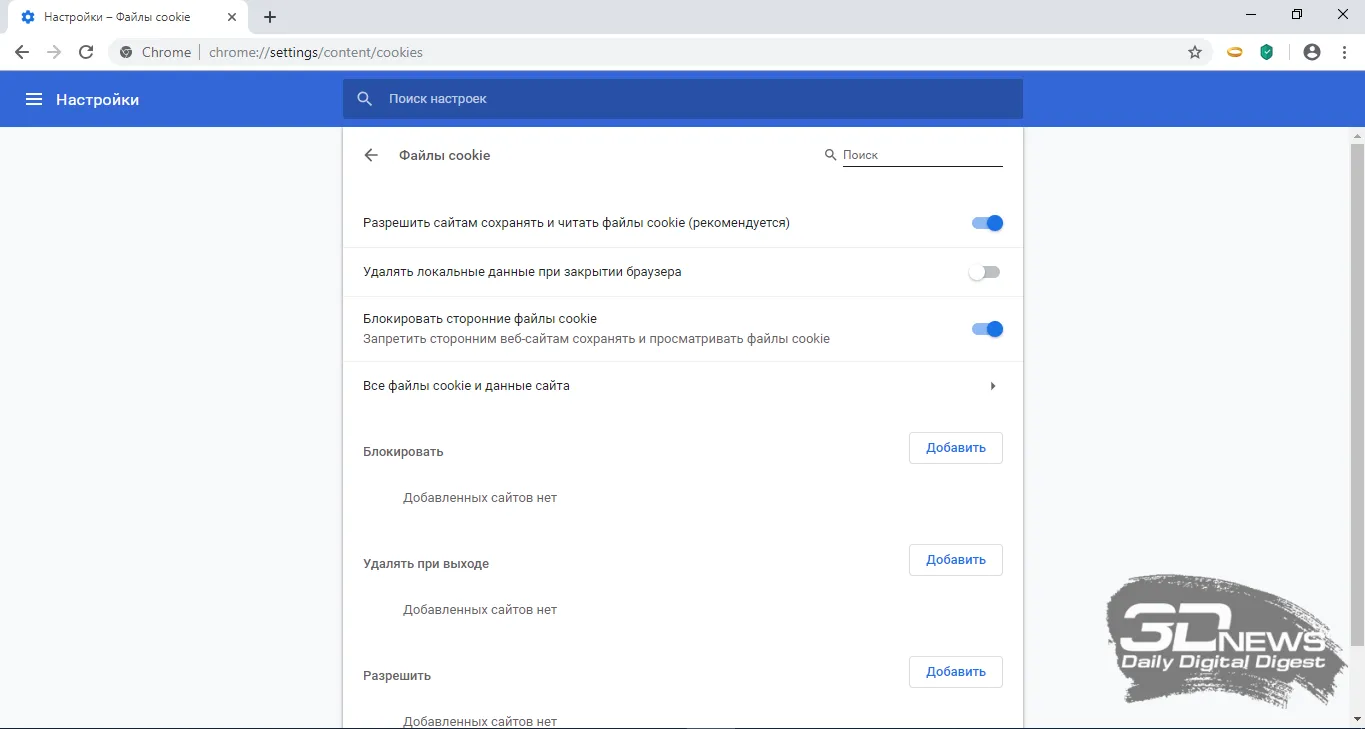
Task: Click the magnifier icon next to Поиск field
Action: (830, 155)
